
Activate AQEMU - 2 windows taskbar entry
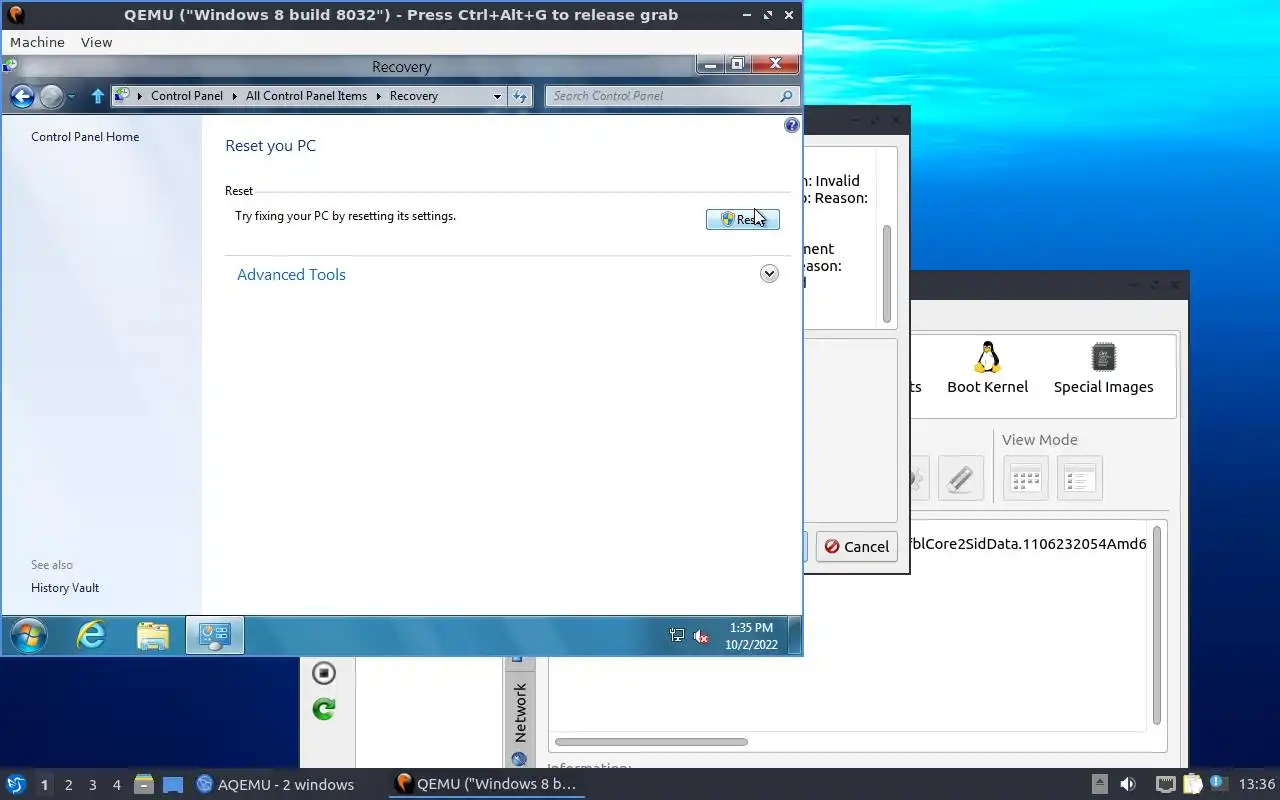(x=275, y=784)
